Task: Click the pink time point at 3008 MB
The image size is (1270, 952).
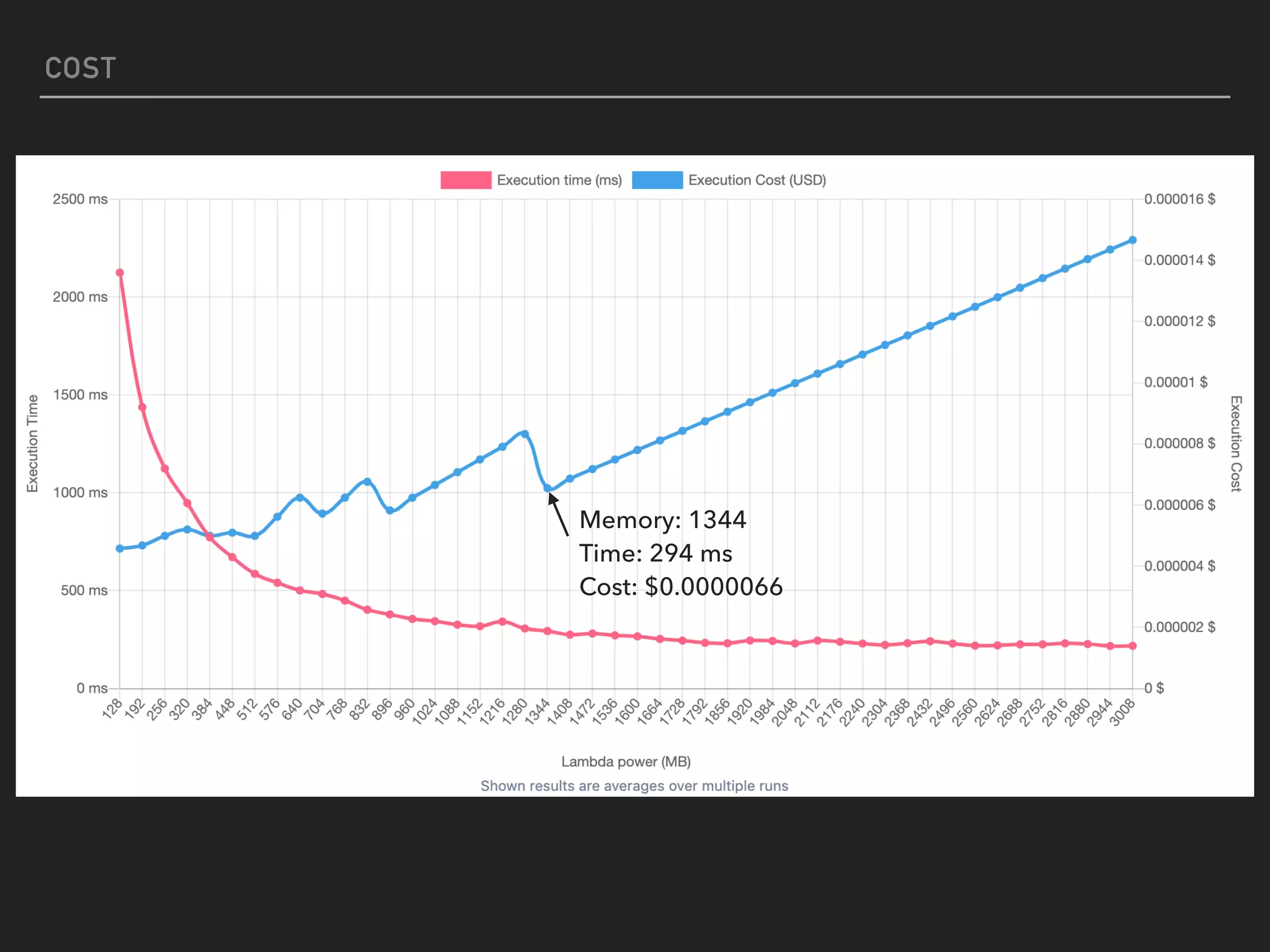Action: tap(1132, 646)
